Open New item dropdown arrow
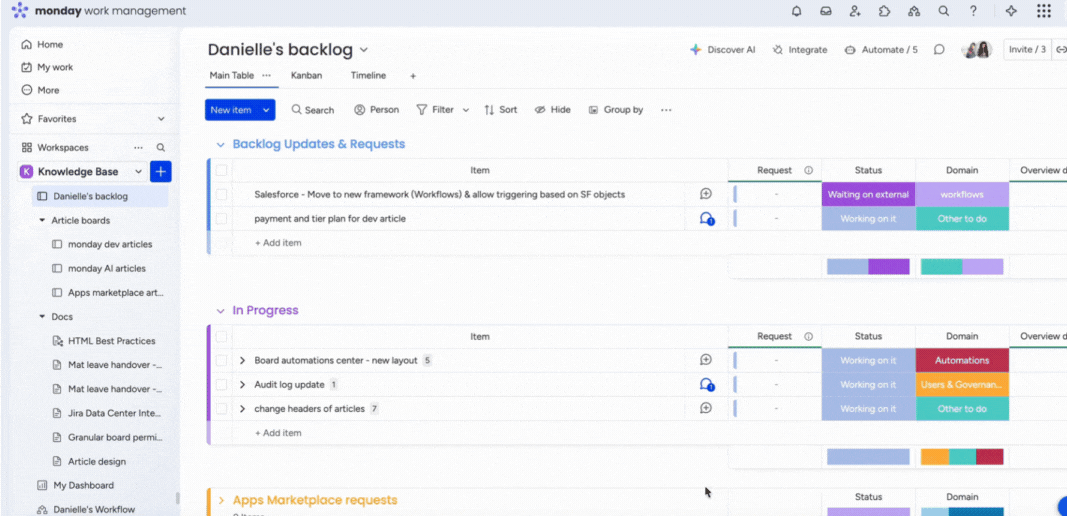Image resolution: width=1067 pixels, height=516 pixels. click(x=266, y=110)
